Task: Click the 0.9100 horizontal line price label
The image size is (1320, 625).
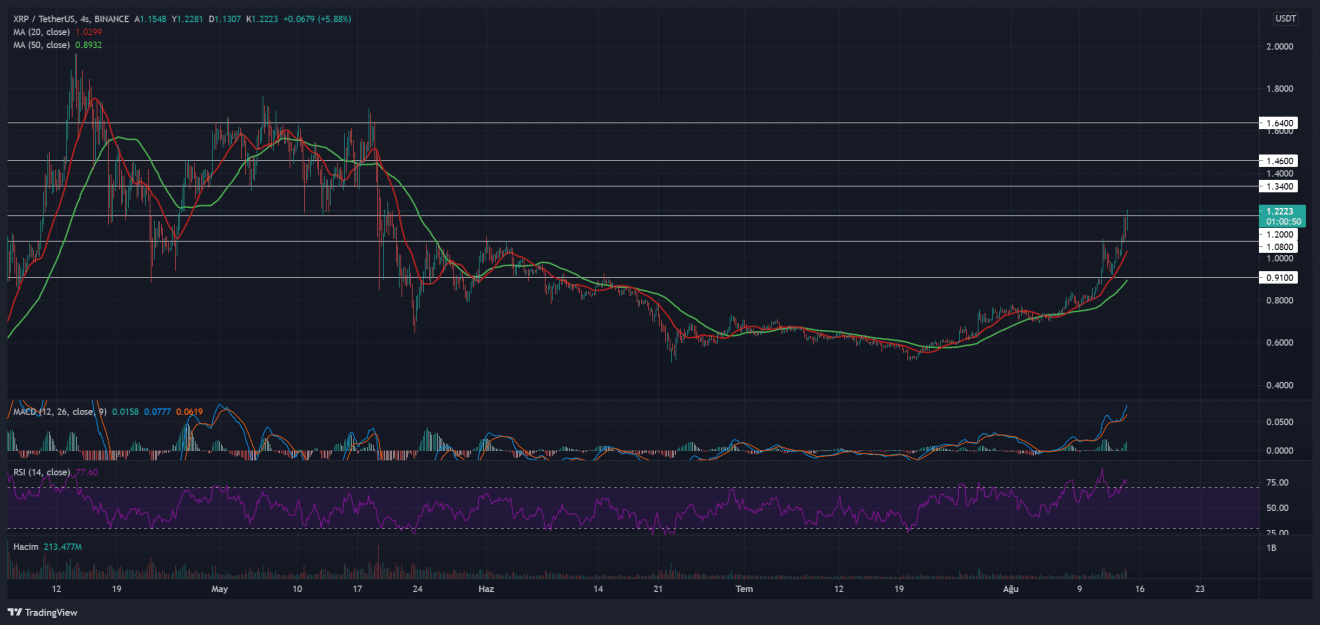Action: (x=1283, y=278)
